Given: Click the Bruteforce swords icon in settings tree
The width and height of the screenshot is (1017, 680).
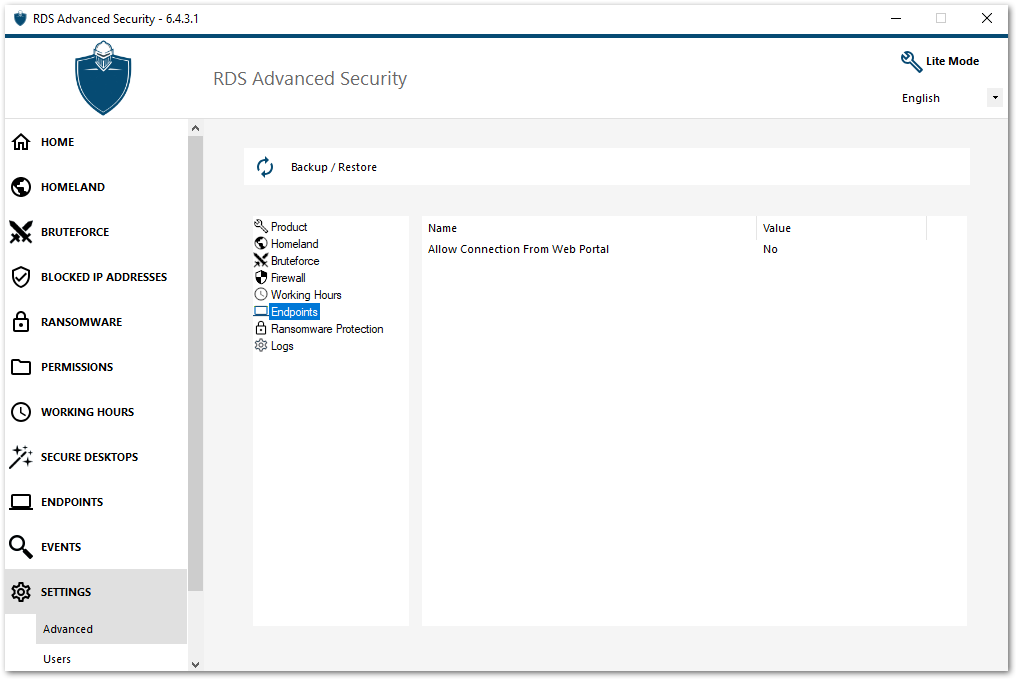Looking at the screenshot, I should tap(261, 260).
